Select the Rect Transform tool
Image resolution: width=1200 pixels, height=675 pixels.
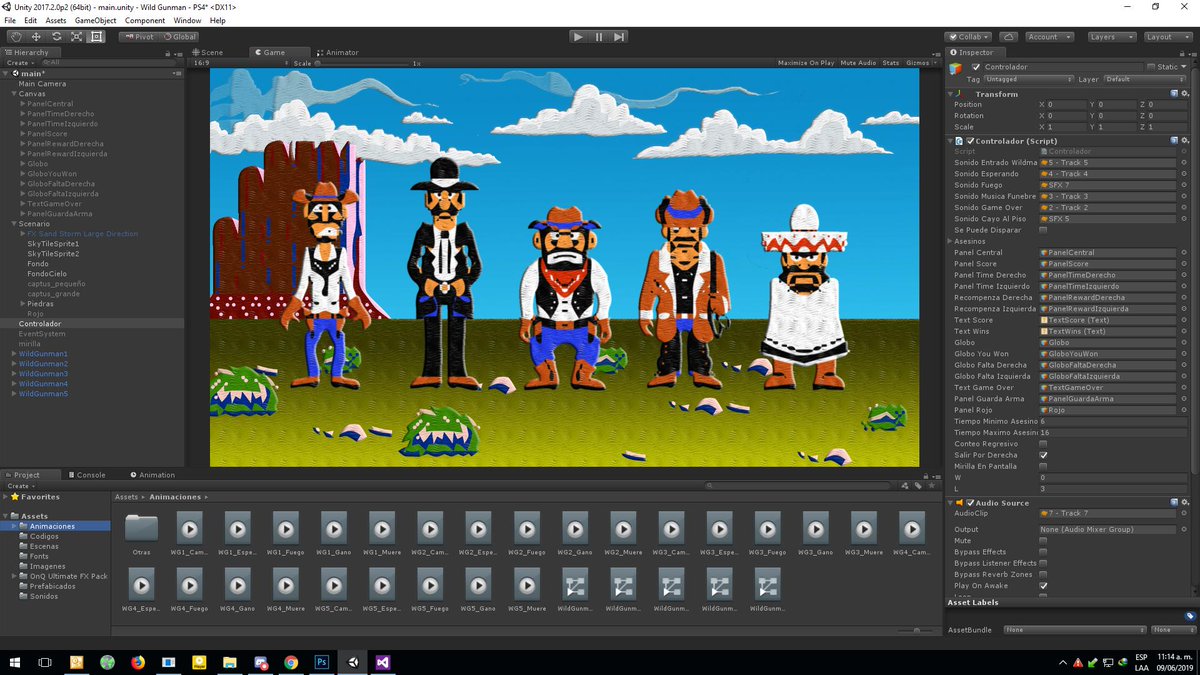click(x=96, y=36)
